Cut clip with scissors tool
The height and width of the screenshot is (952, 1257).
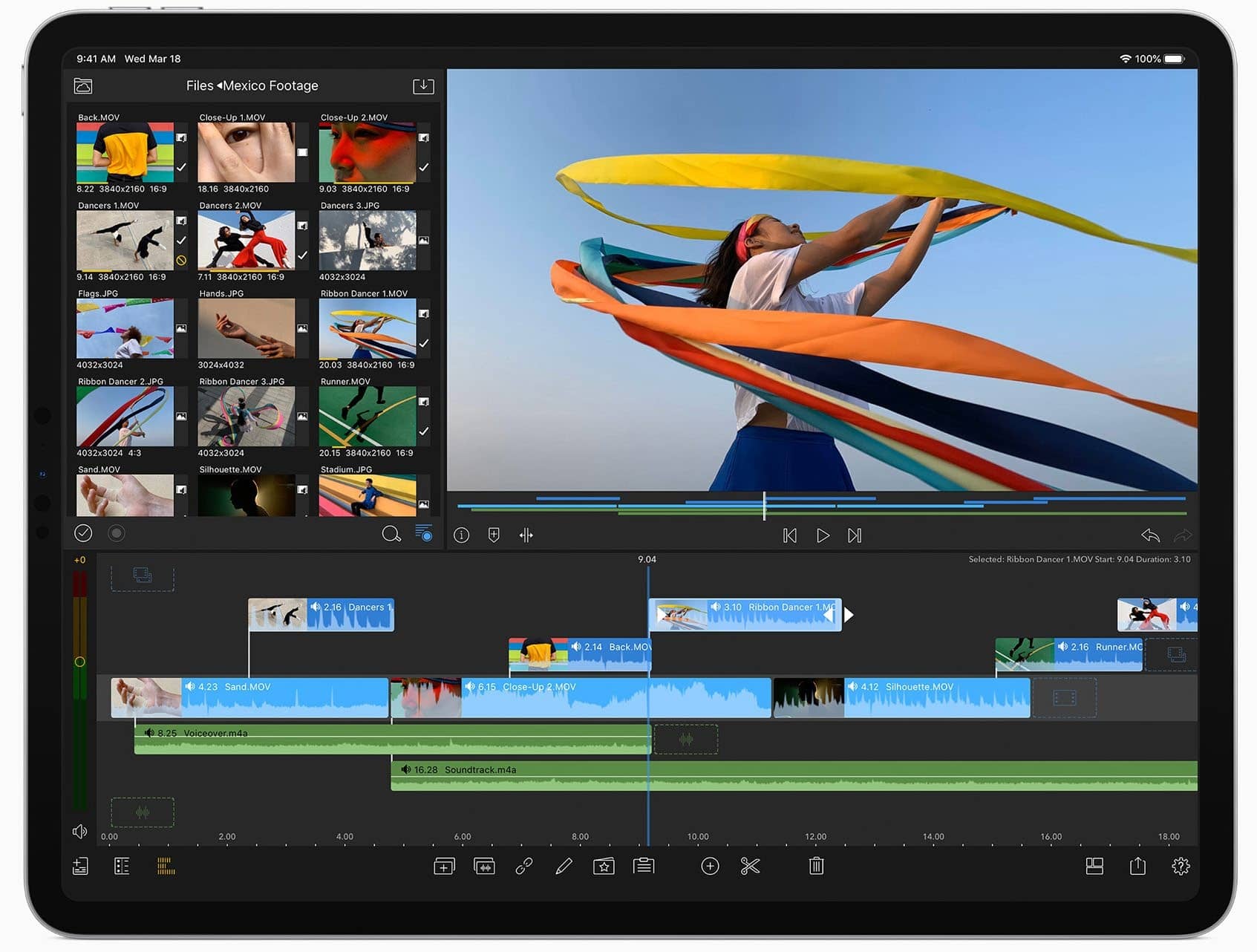pos(750,866)
